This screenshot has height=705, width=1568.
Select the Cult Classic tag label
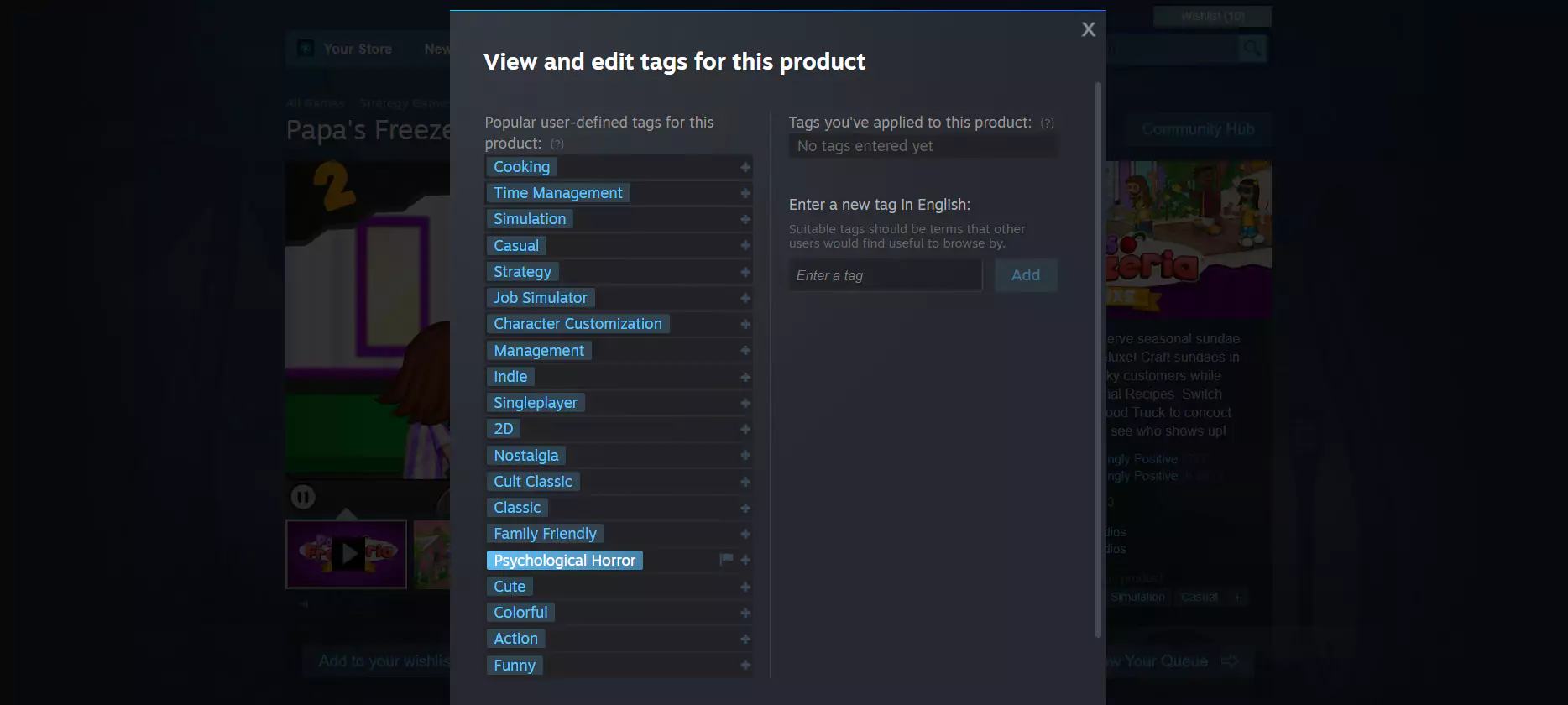533,482
